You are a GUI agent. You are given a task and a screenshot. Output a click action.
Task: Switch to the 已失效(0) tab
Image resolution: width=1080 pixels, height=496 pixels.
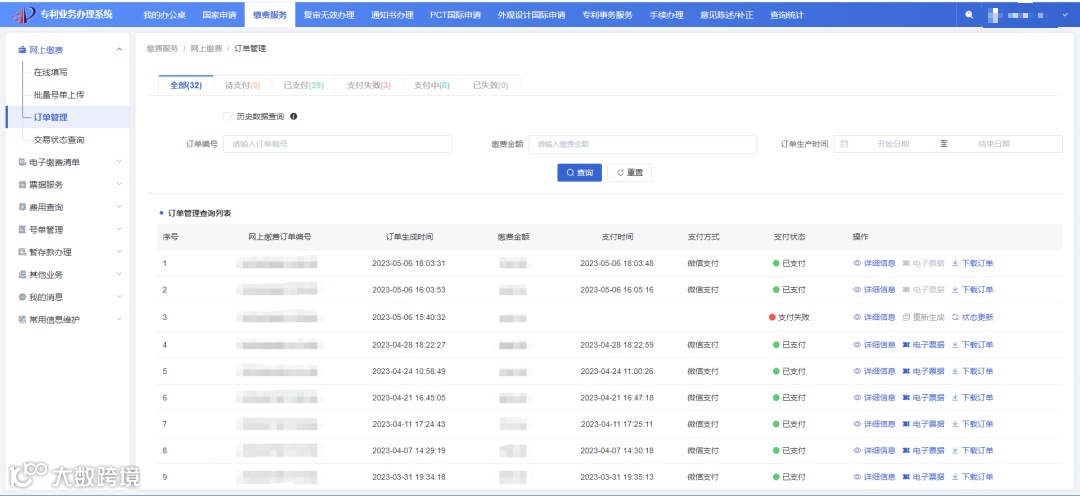490,85
